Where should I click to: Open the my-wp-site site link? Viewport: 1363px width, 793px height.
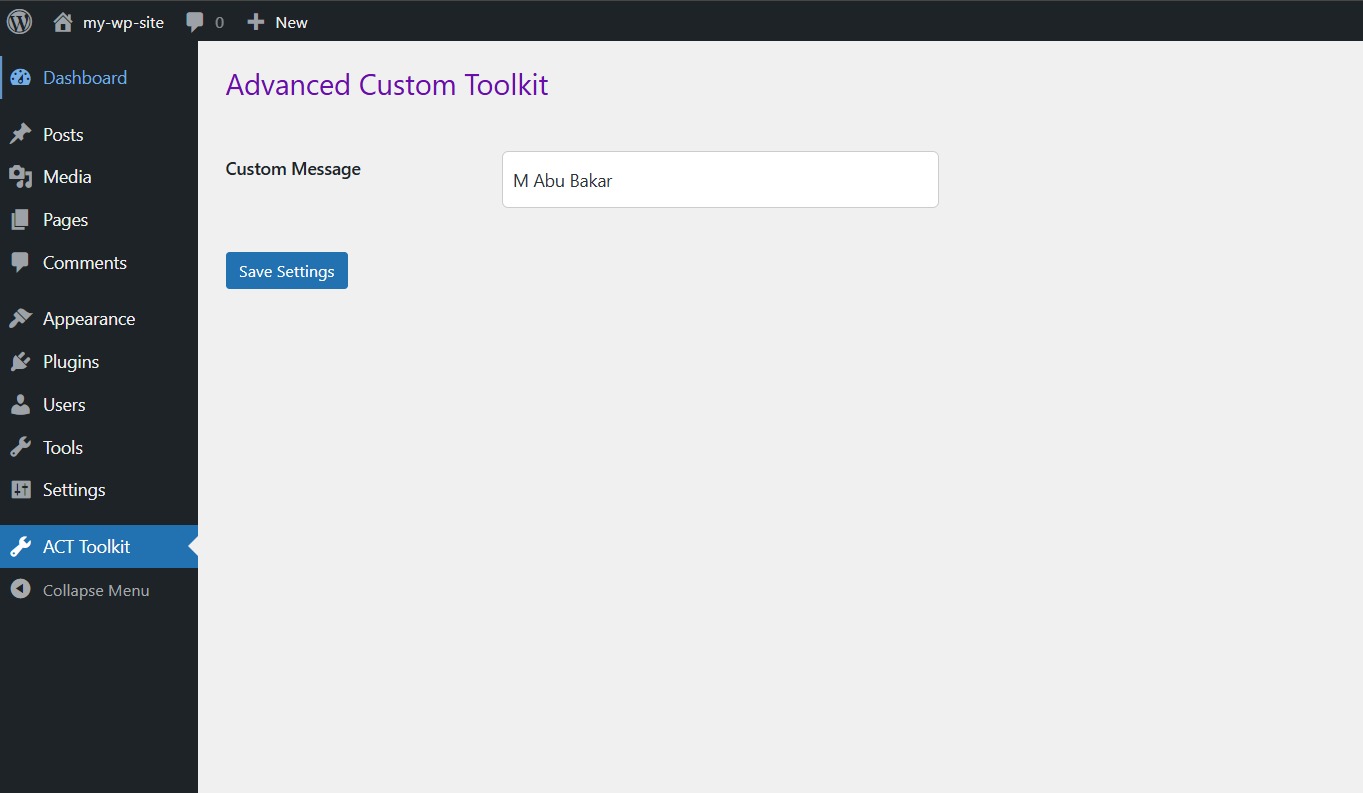[x=123, y=22]
